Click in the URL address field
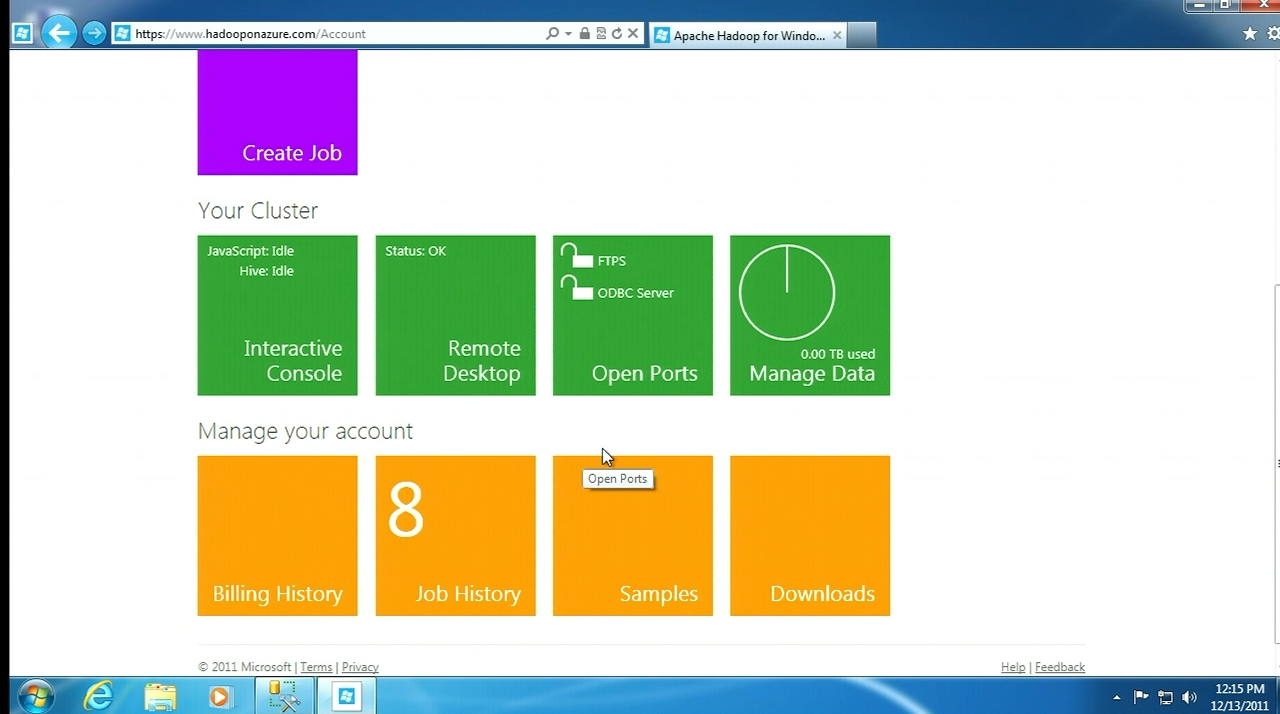Image resolution: width=1280 pixels, height=714 pixels. (330, 34)
